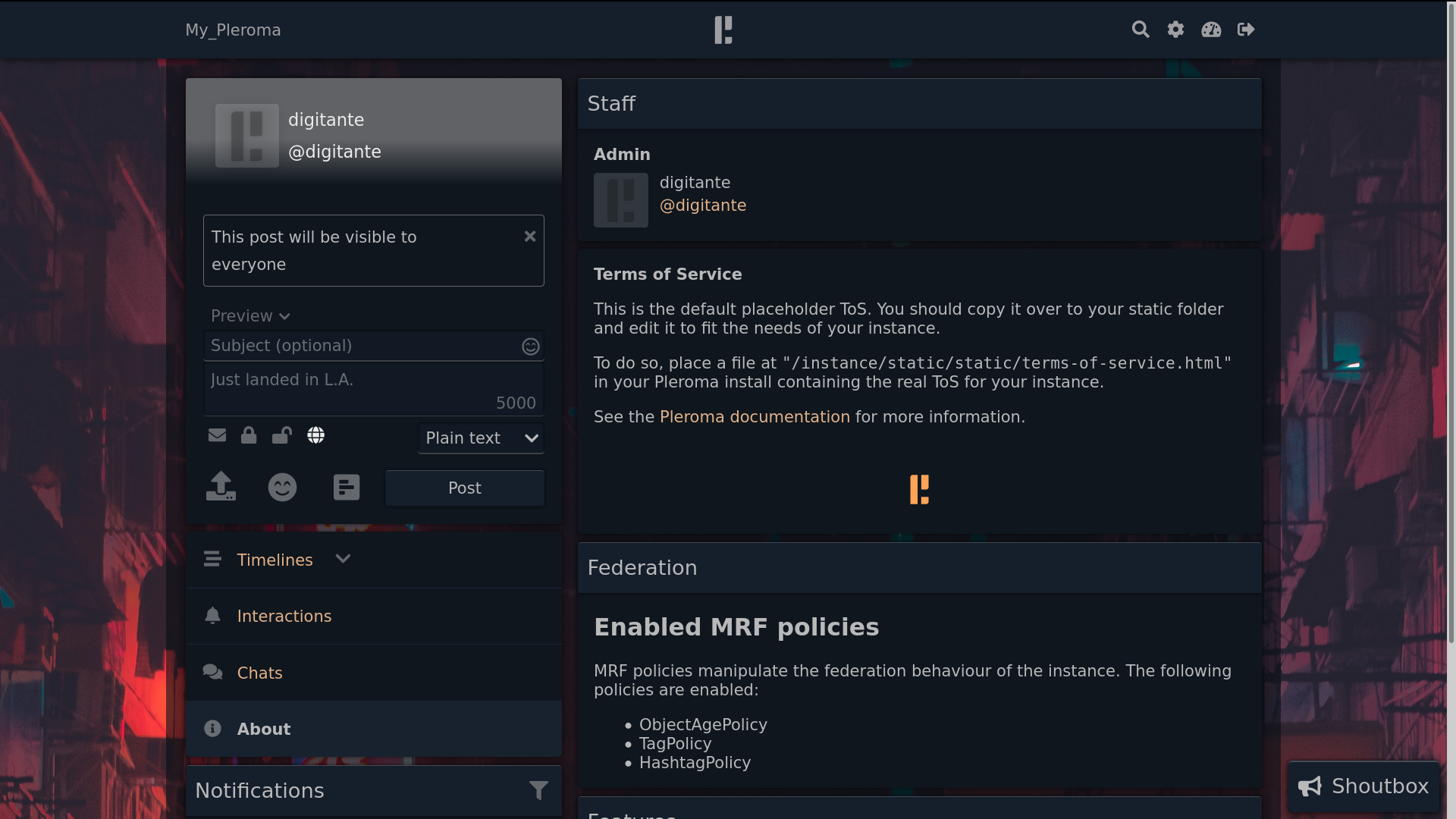Go to Interactions page
The width and height of the screenshot is (1456, 819).
tap(284, 616)
